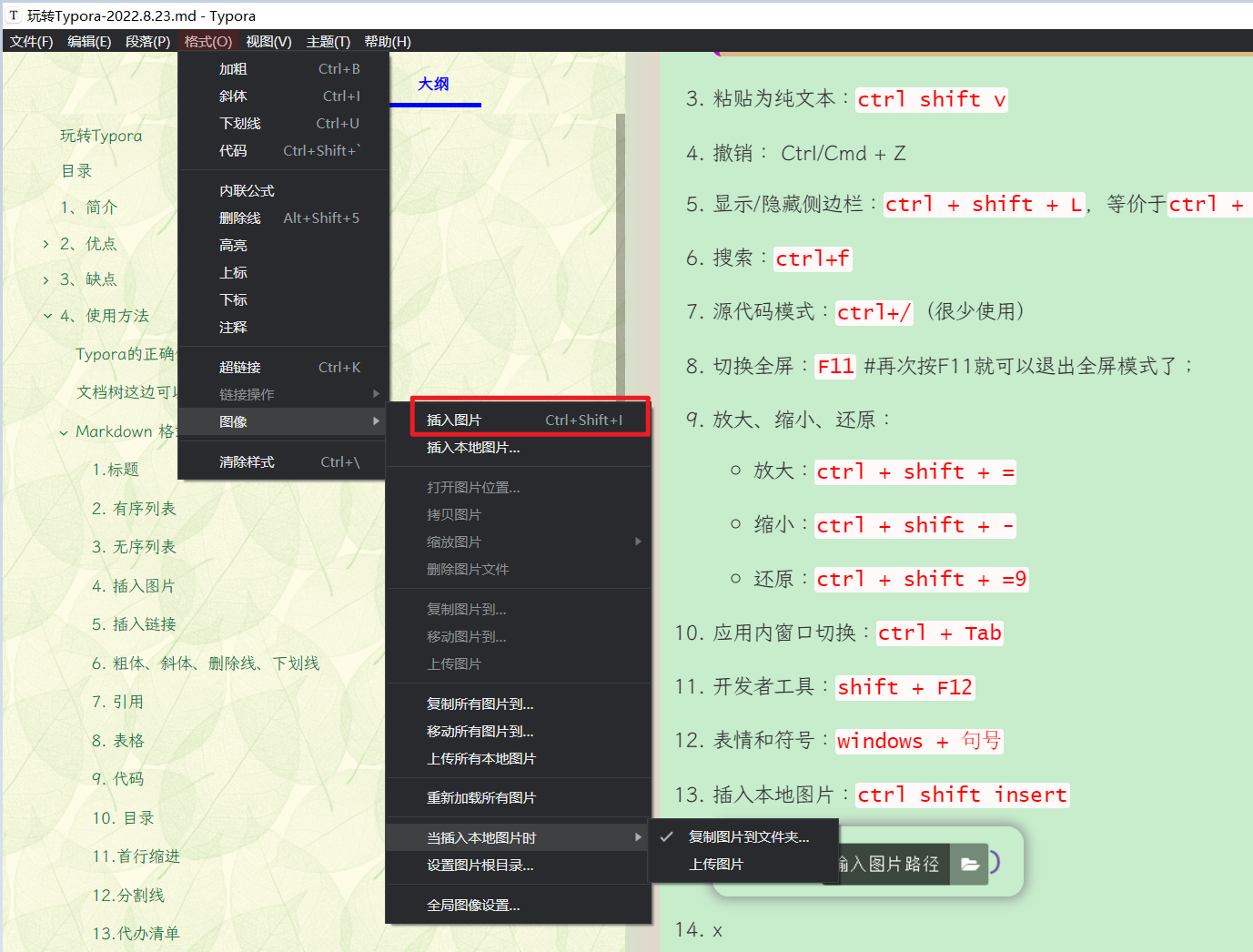Jump to the '目录' outline entry
Image resolution: width=1253 pixels, height=952 pixels.
click(76, 171)
